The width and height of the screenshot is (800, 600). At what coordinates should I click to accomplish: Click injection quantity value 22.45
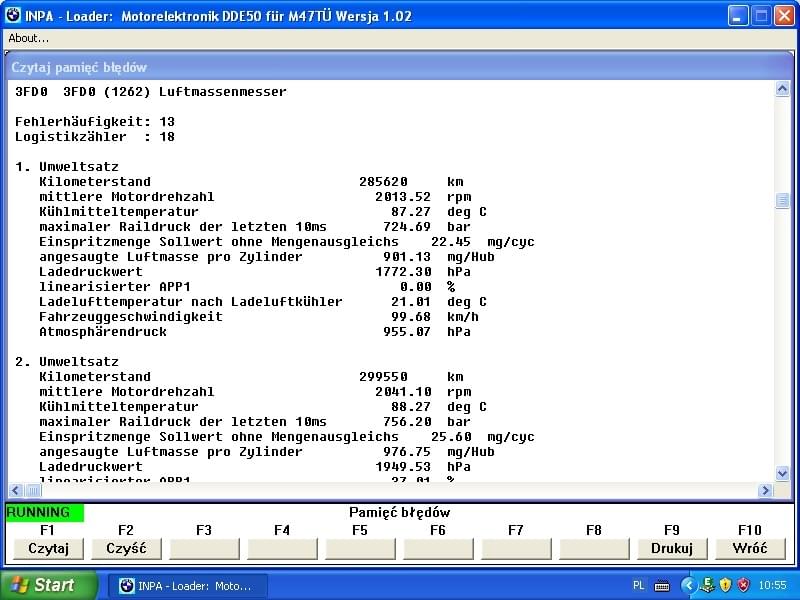[x=451, y=242]
